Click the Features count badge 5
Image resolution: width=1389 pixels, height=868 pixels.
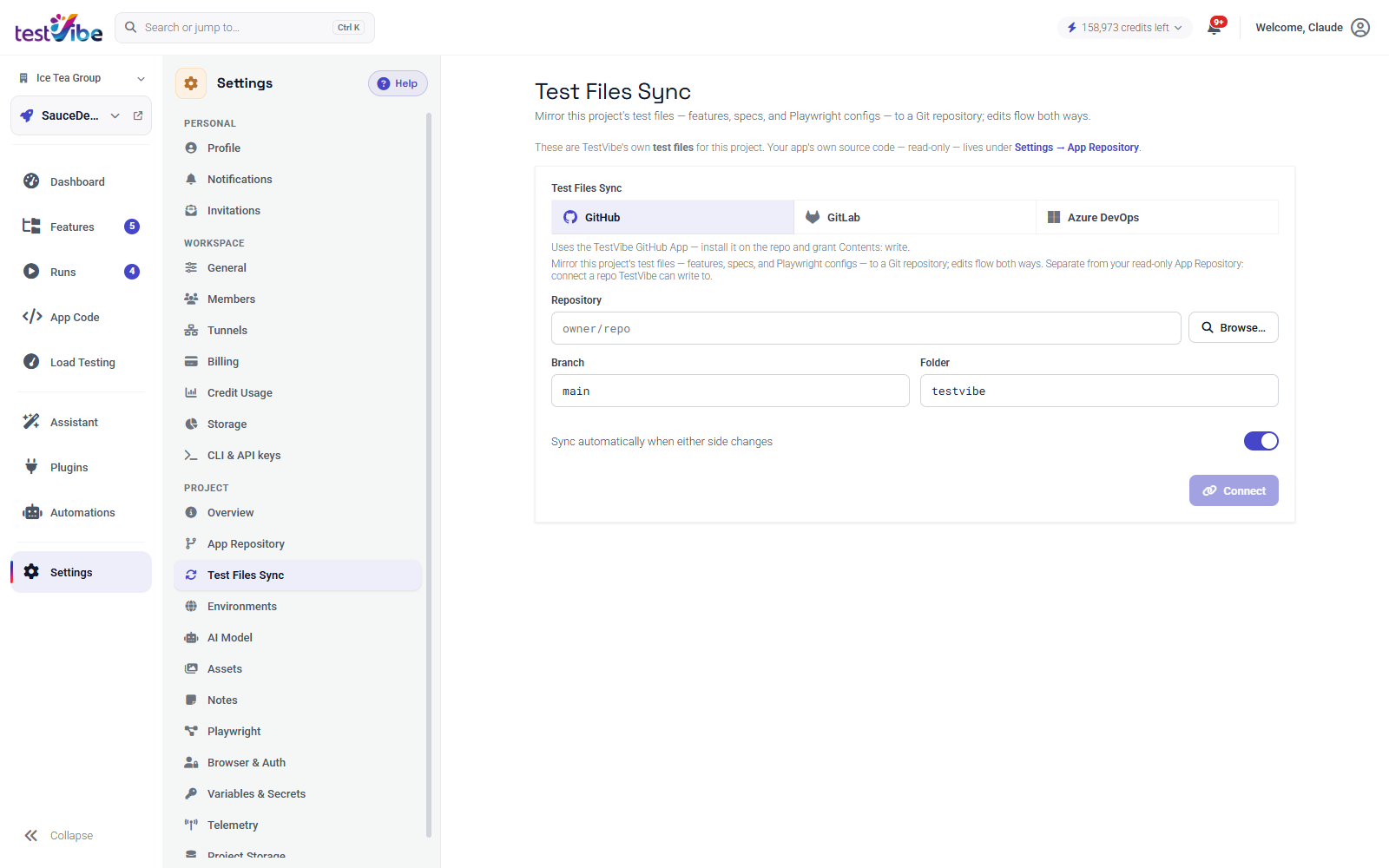pyautogui.click(x=132, y=227)
